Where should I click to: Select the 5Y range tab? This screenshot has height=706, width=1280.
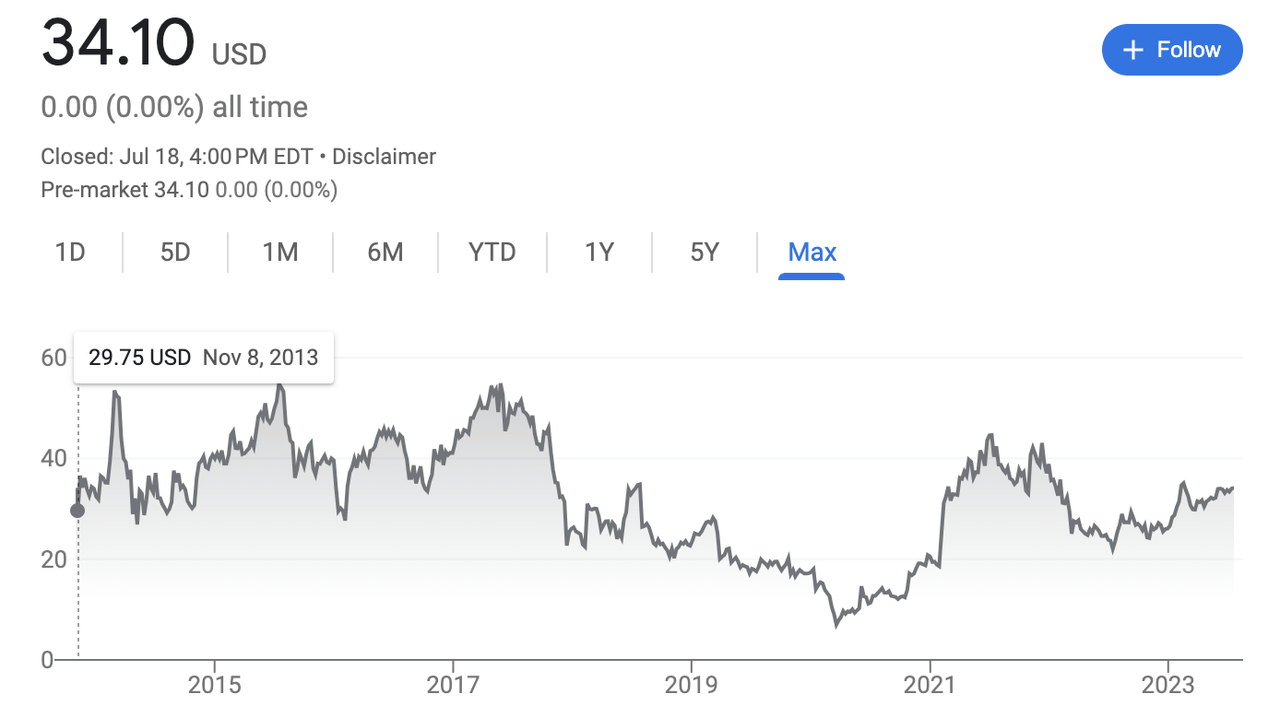coord(705,252)
